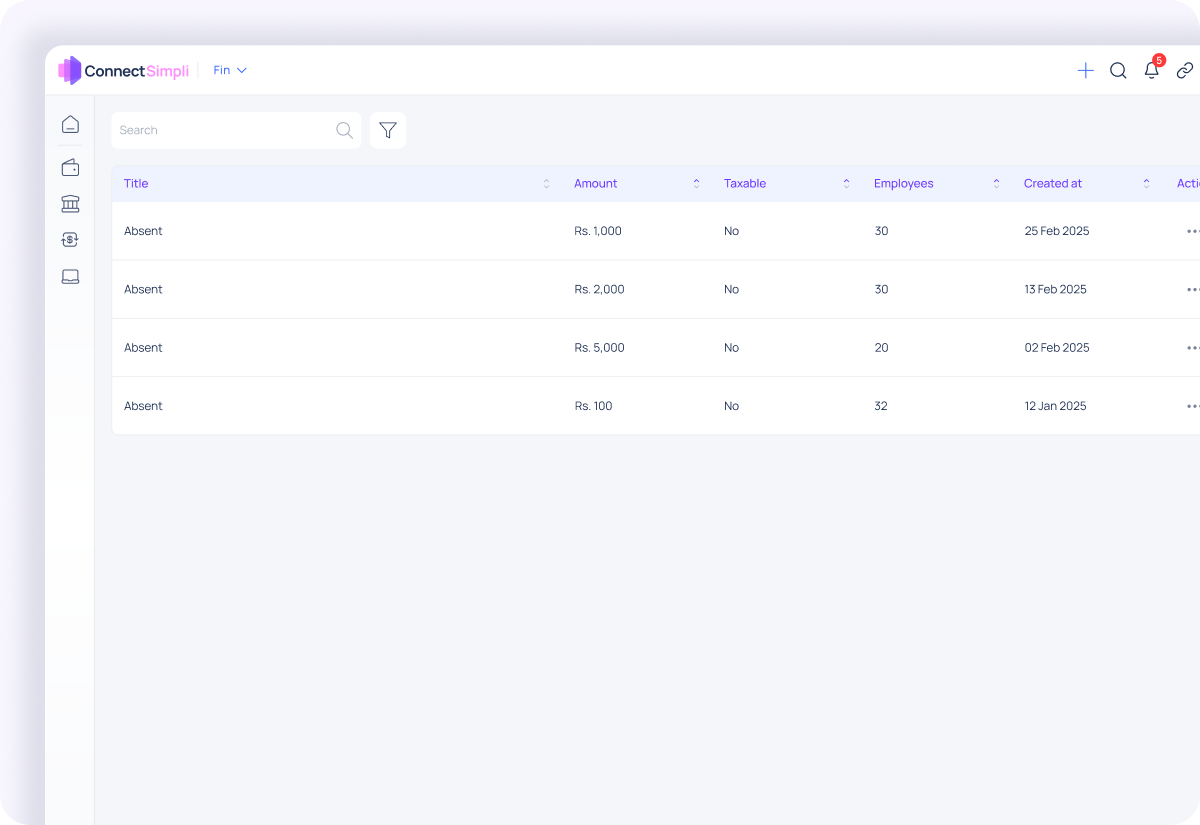Sort table by Created at column
The height and width of the screenshot is (825, 1200).
(1146, 184)
